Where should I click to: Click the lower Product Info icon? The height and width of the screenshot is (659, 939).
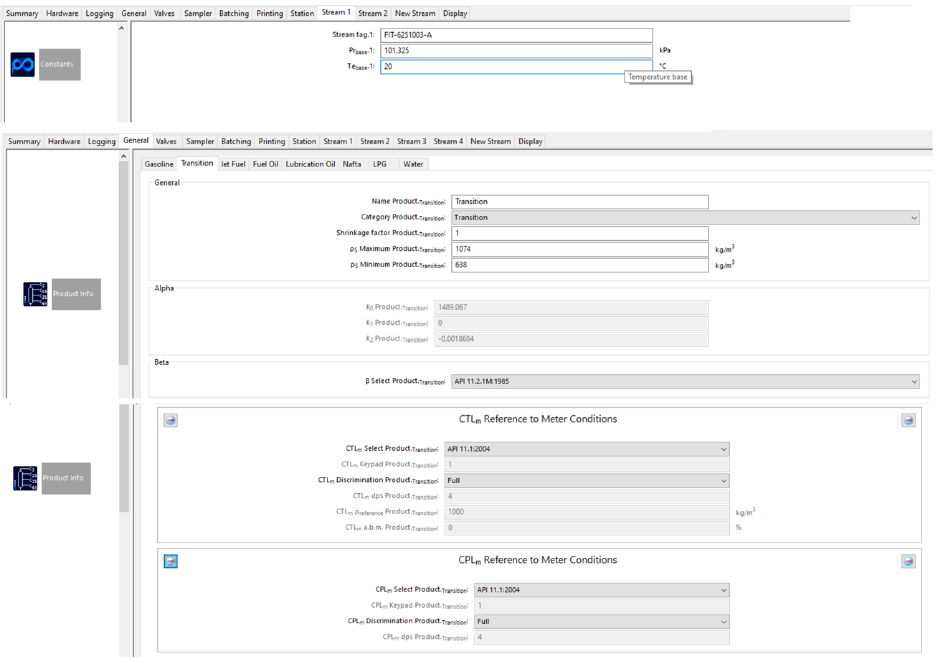point(25,478)
